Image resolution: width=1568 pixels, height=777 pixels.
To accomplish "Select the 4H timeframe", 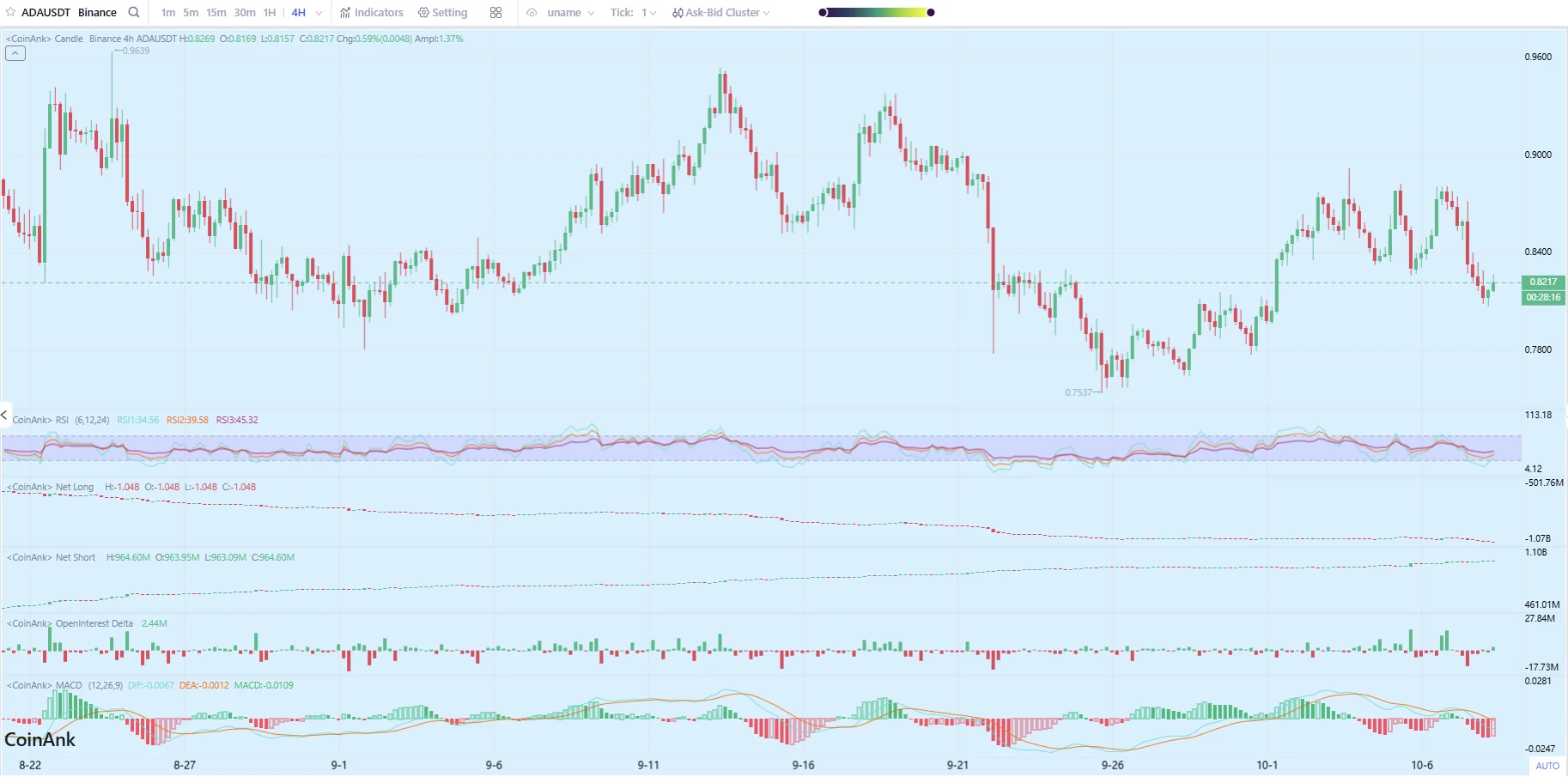I will click(298, 13).
